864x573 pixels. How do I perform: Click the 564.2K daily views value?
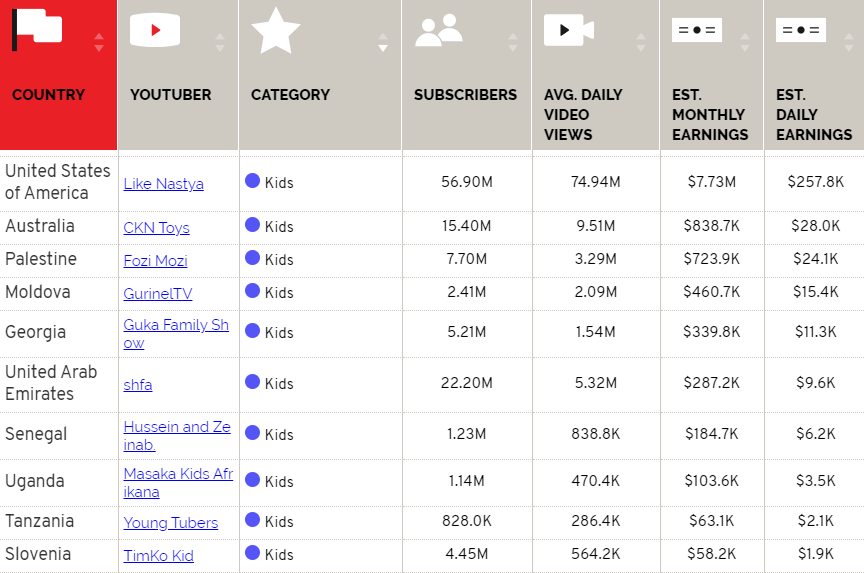[x=596, y=554]
